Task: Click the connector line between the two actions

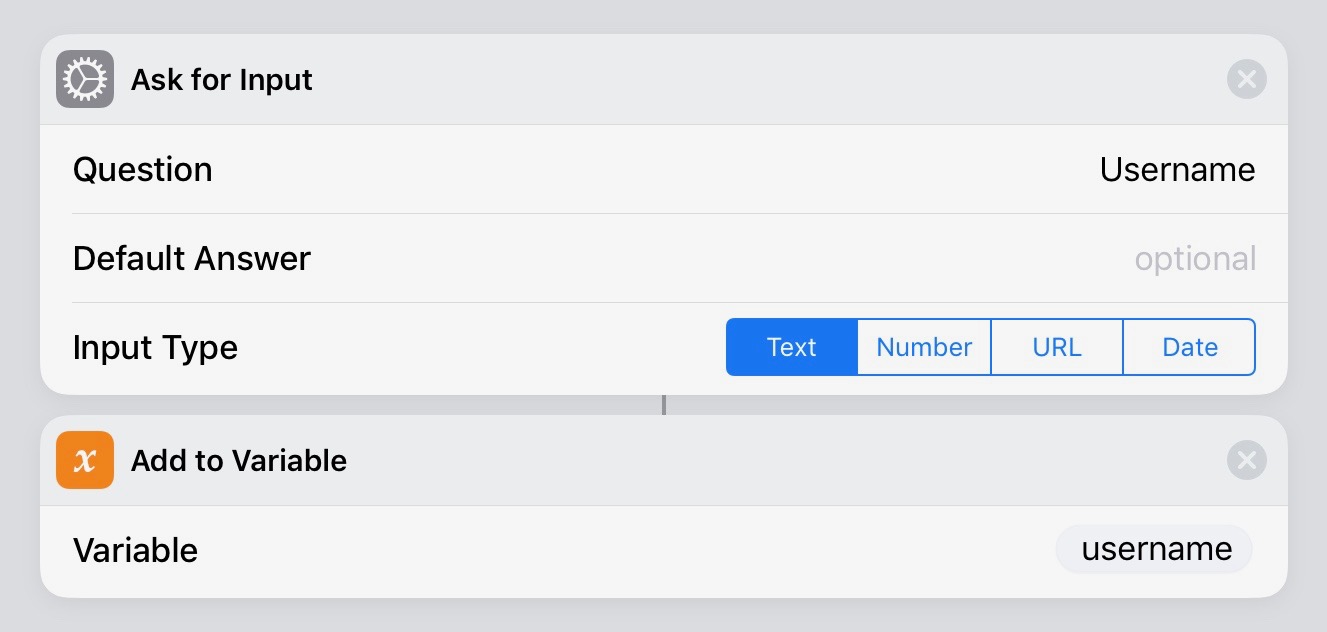Action: coord(663,405)
